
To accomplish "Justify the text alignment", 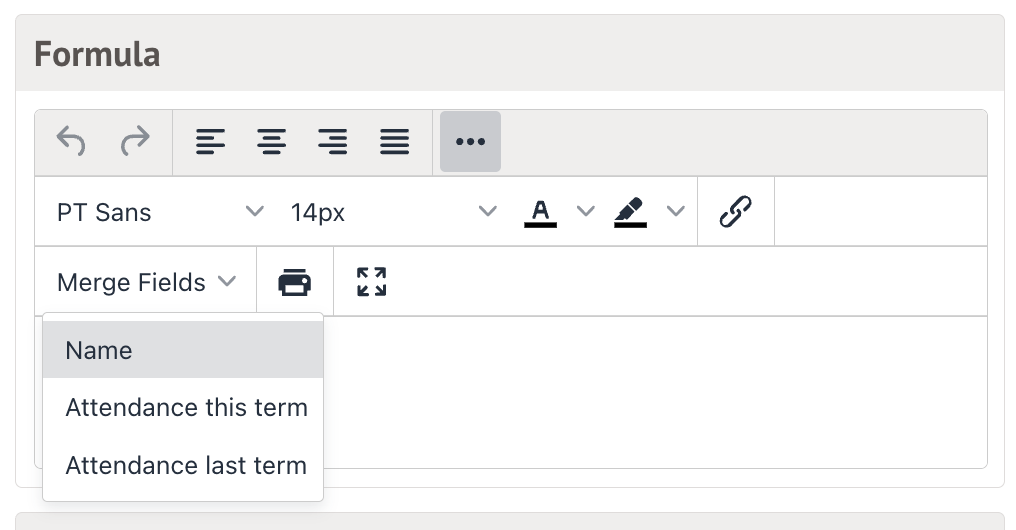I will click(395, 142).
